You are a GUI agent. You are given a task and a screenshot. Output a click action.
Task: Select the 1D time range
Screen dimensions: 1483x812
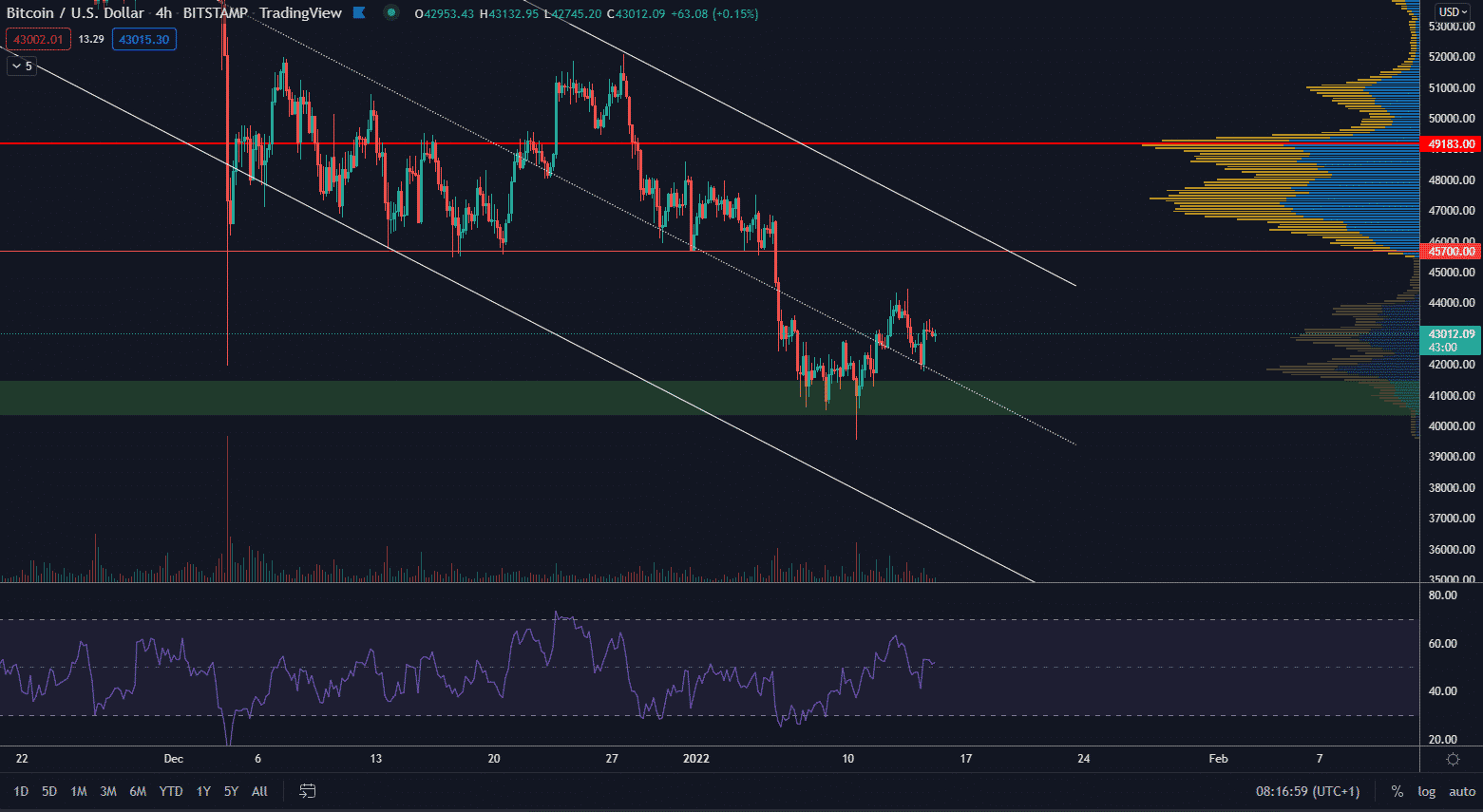point(21,791)
